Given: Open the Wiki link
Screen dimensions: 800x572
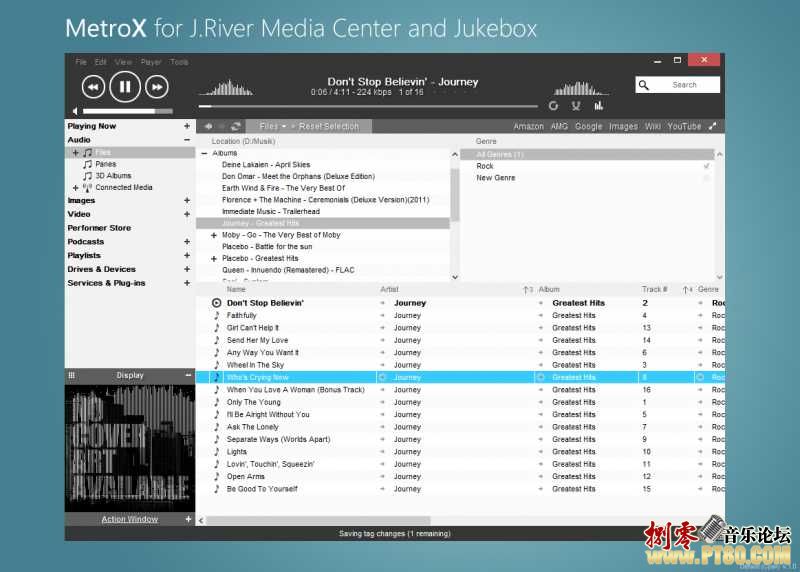Looking at the screenshot, I should 653,126.
